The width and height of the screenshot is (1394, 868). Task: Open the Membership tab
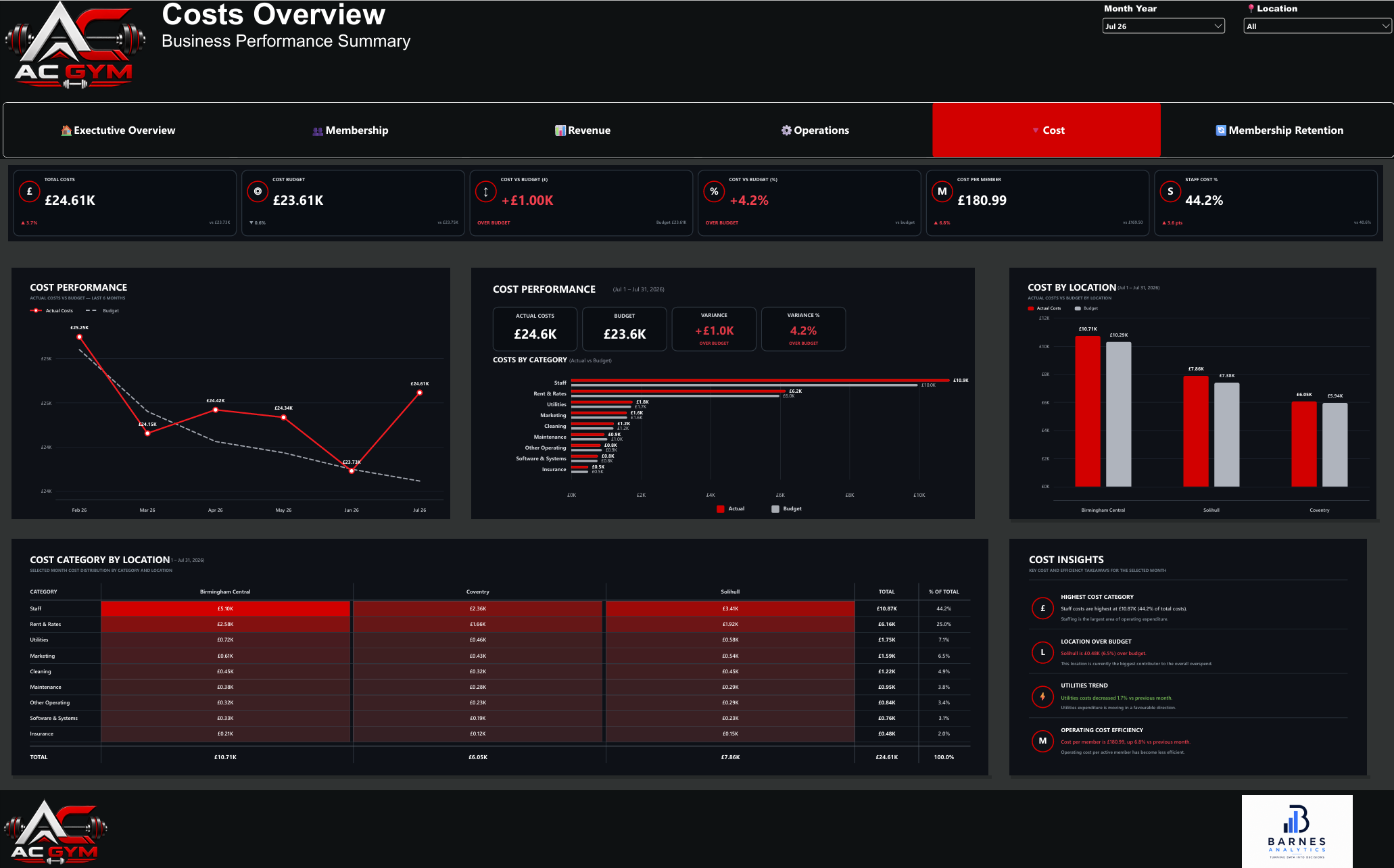coord(350,130)
